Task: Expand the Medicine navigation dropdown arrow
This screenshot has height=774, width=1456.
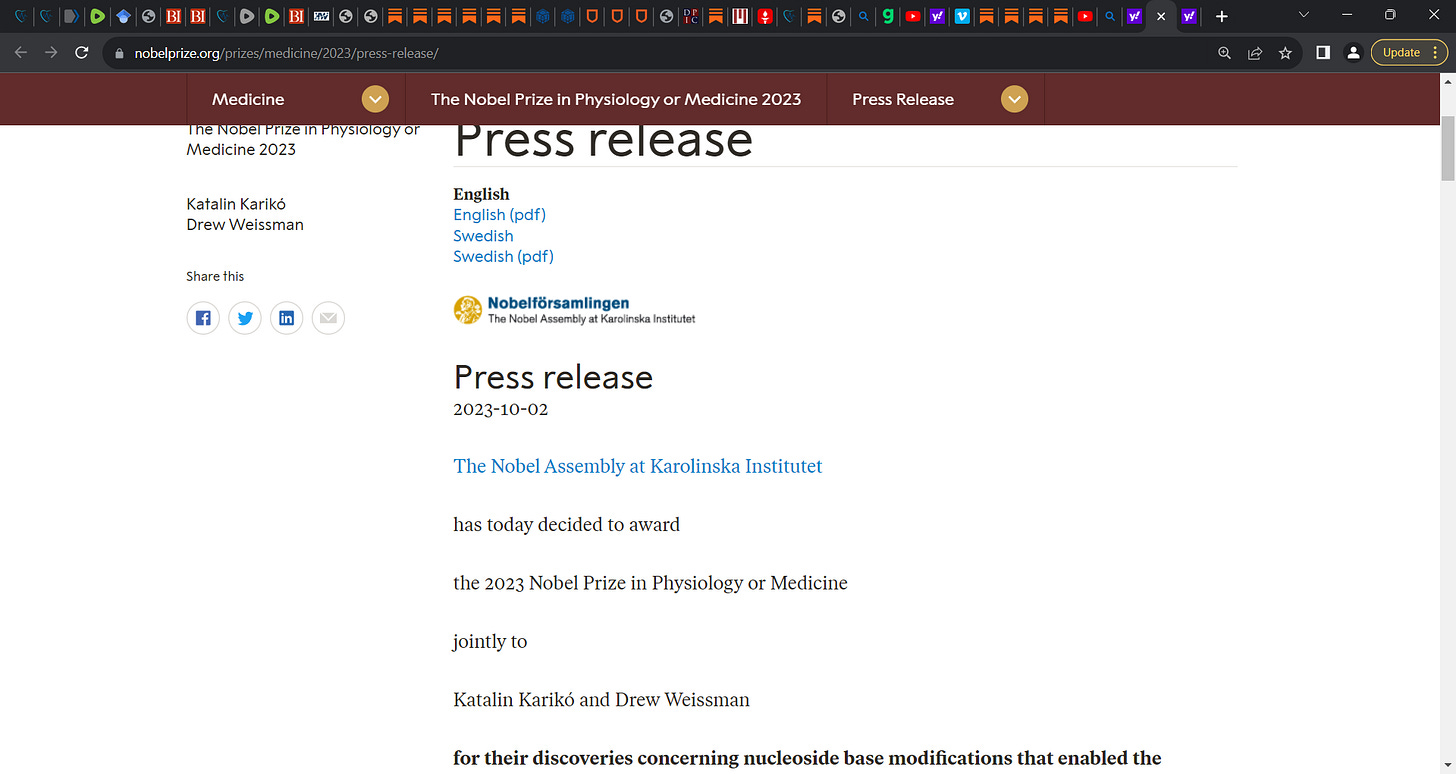Action: click(375, 99)
